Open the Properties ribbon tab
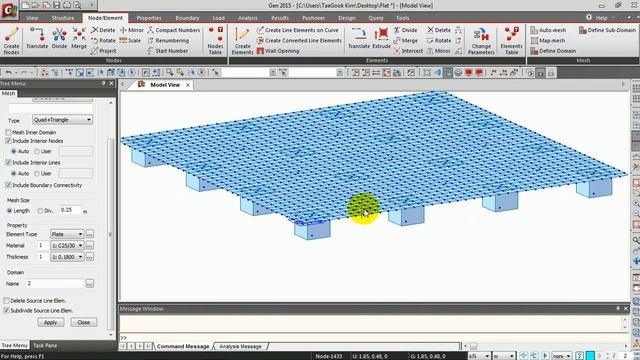The height and width of the screenshot is (360, 640). point(149,18)
